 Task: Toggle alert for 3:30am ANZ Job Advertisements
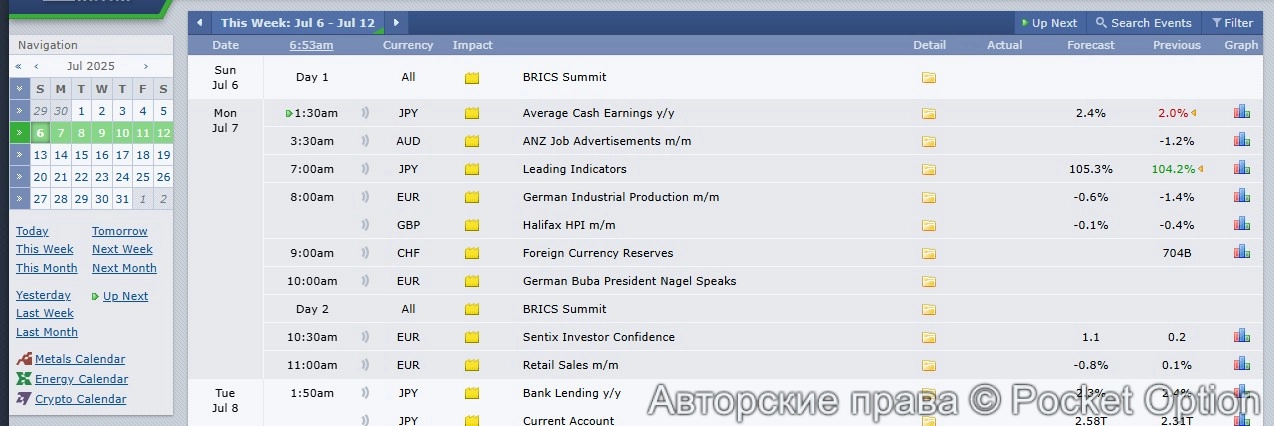click(365, 141)
